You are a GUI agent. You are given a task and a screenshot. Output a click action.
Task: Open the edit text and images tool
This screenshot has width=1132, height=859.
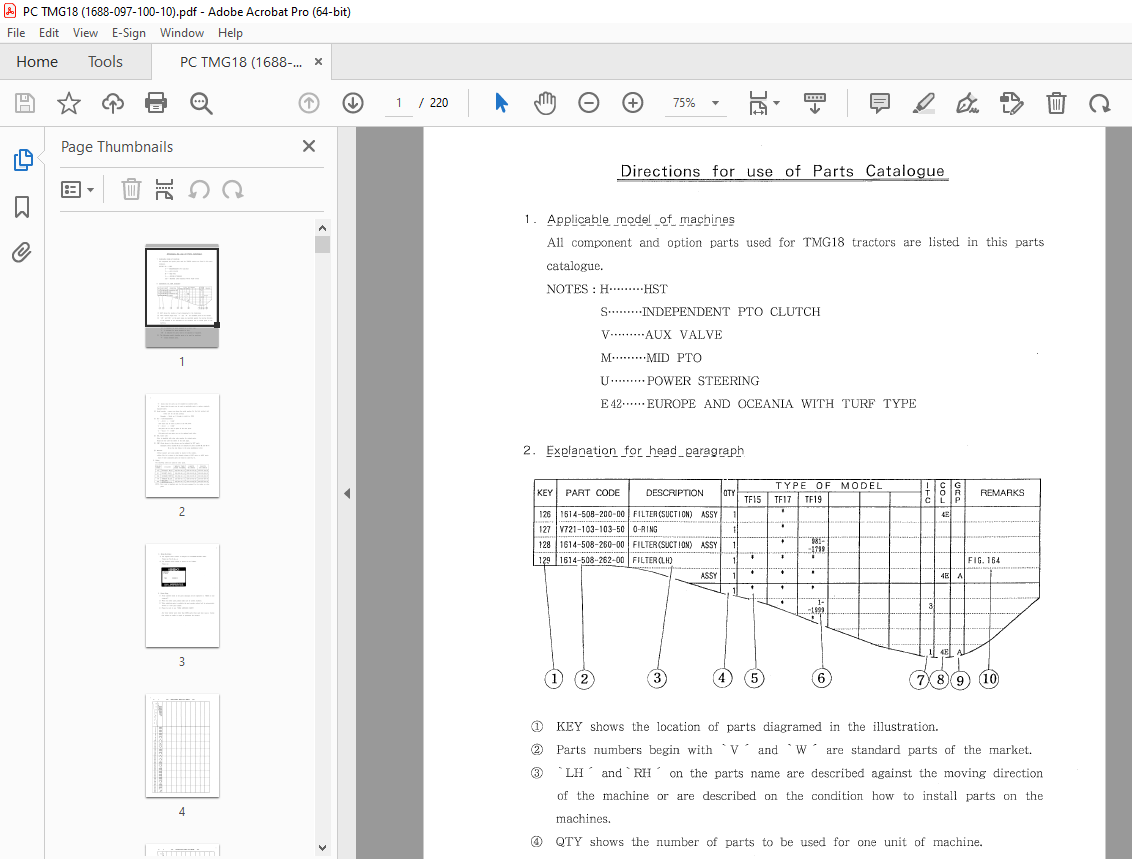tap(1011, 103)
